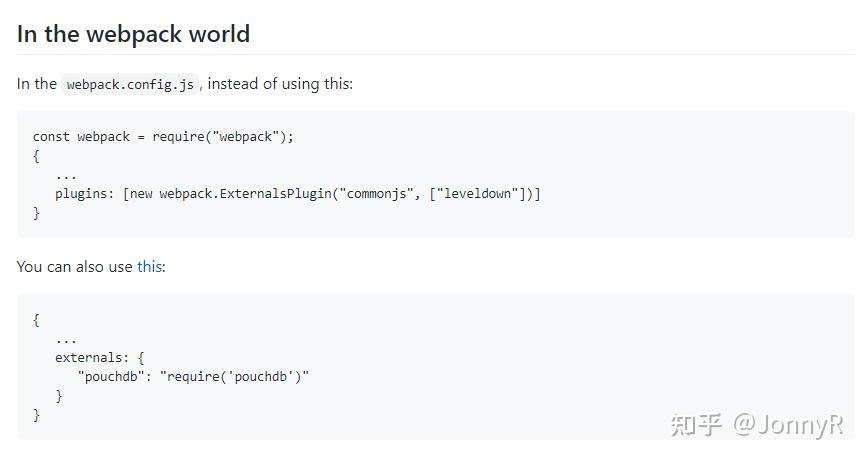The height and width of the screenshot is (463, 865).
Task: Click the "require('pouchdb')" value string
Action: [x=234, y=377]
